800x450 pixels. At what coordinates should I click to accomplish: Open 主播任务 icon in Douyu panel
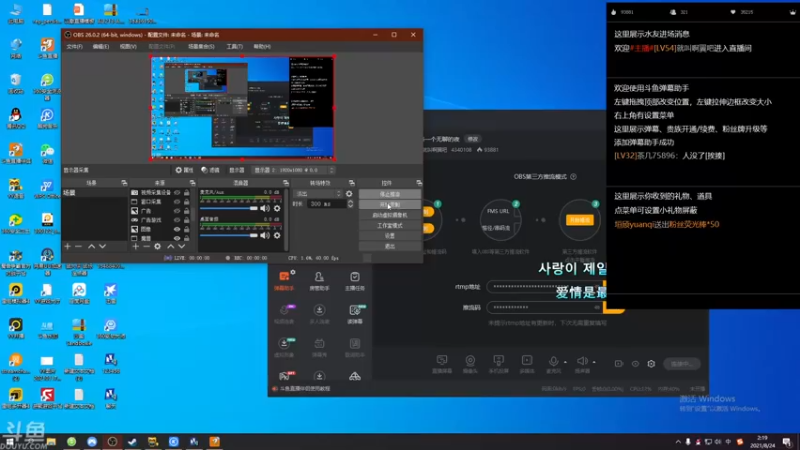tap(355, 281)
